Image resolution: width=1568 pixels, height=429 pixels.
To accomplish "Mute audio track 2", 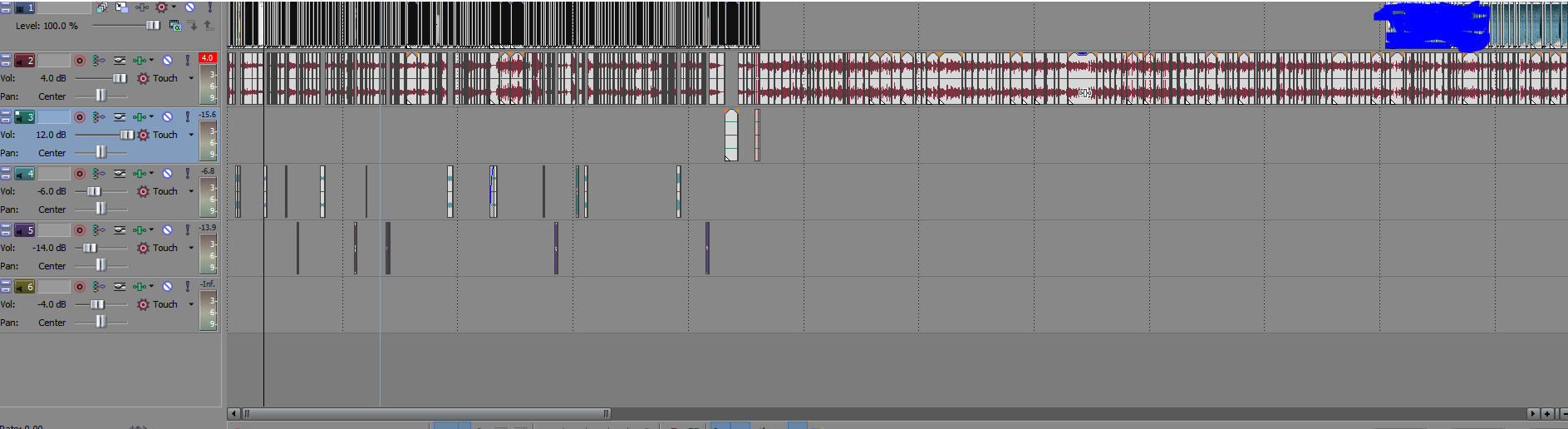I will pos(167,61).
